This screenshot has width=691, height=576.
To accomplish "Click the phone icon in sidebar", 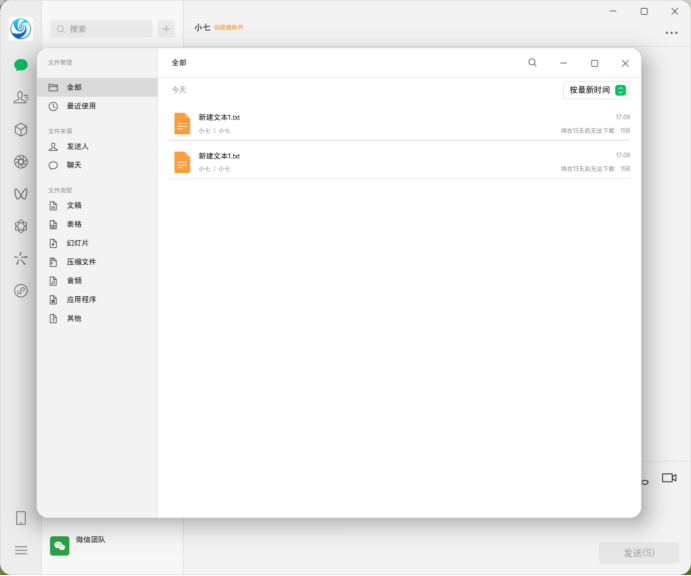I will click(x=21, y=518).
